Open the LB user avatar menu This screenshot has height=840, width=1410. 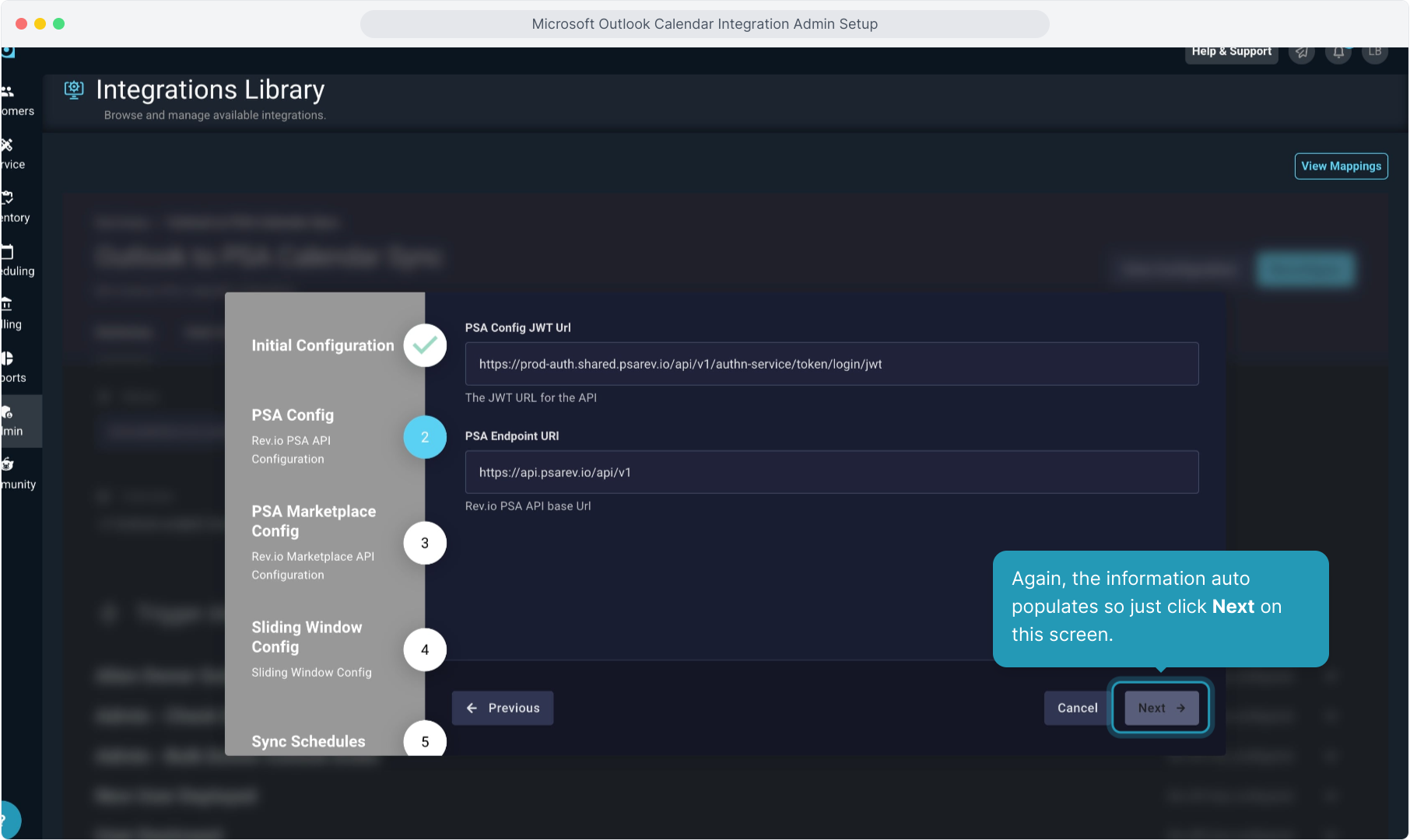click(1374, 53)
